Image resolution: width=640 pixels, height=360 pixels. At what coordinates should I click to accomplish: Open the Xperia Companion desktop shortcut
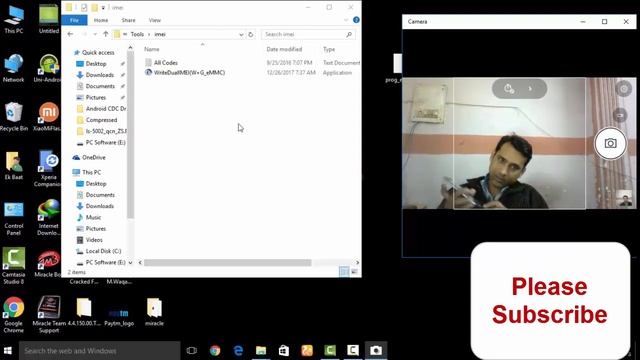click(x=48, y=169)
